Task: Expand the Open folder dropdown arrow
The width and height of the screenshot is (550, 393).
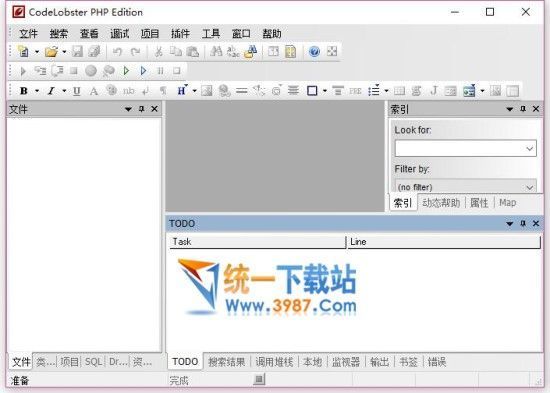Action: tap(64, 52)
